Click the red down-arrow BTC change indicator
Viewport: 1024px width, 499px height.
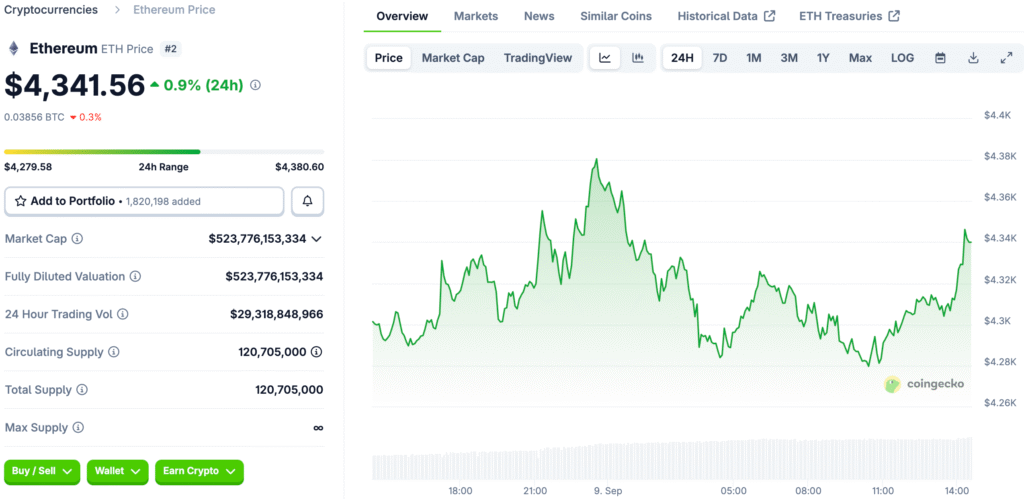(x=72, y=118)
